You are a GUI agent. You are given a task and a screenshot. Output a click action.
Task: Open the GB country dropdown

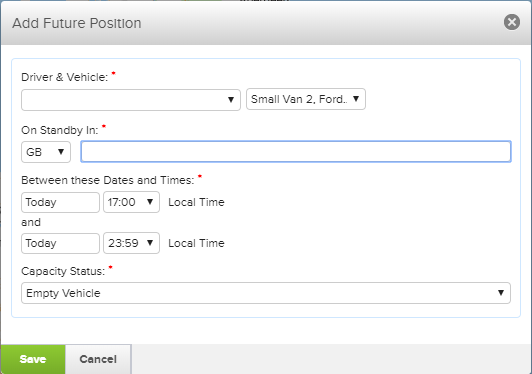[x=46, y=152]
